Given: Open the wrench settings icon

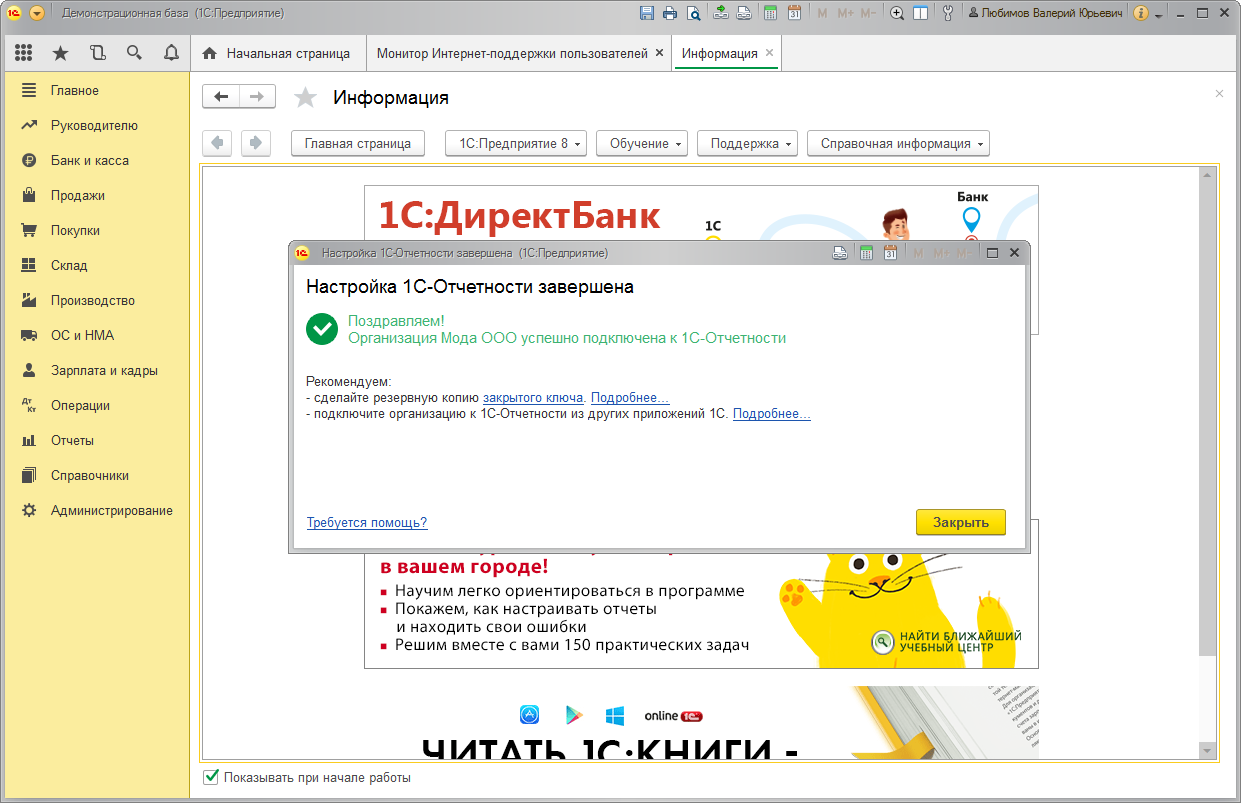Looking at the screenshot, I should click(947, 13).
